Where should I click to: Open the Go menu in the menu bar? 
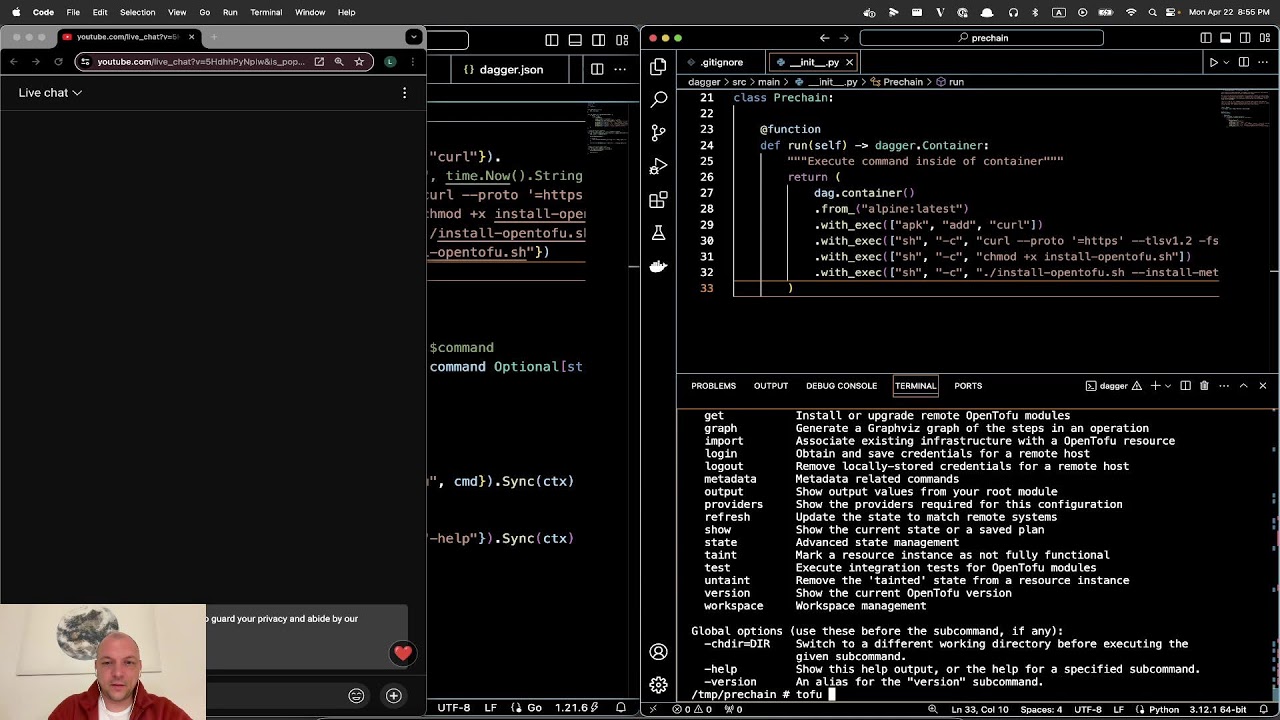pos(204,12)
